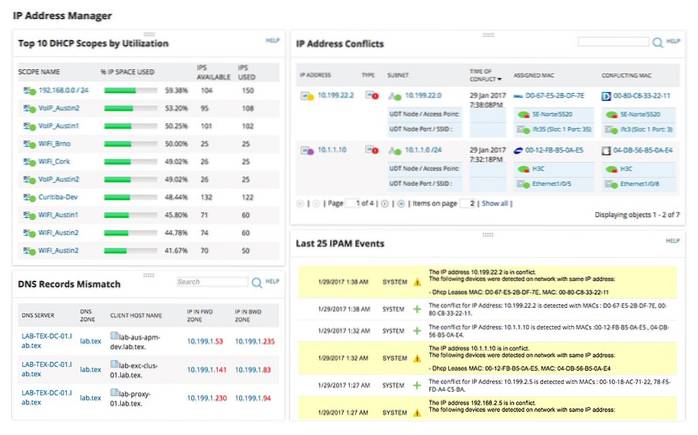This screenshot has height=435, width=698.
Task: Click the last page arrow in conflicts pagination
Action: (x=400, y=203)
